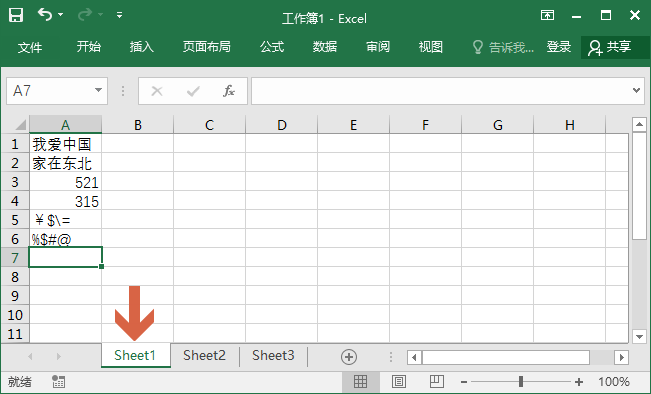Click the Insert Function fx icon
This screenshot has height=394, width=651.
[229, 91]
